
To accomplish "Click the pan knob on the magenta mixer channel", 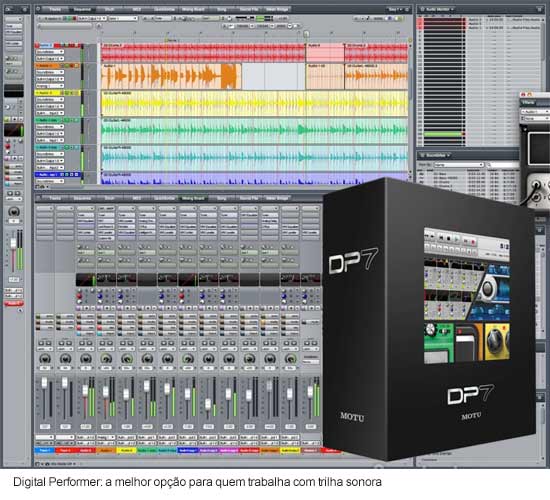I will [229, 359].
